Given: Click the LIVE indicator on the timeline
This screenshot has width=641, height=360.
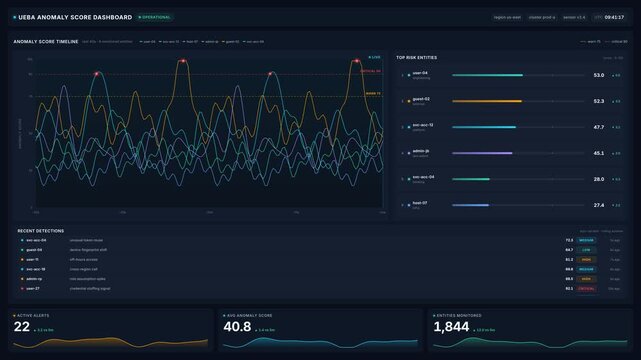Looking at the screenshot, I should click(374, 57).
